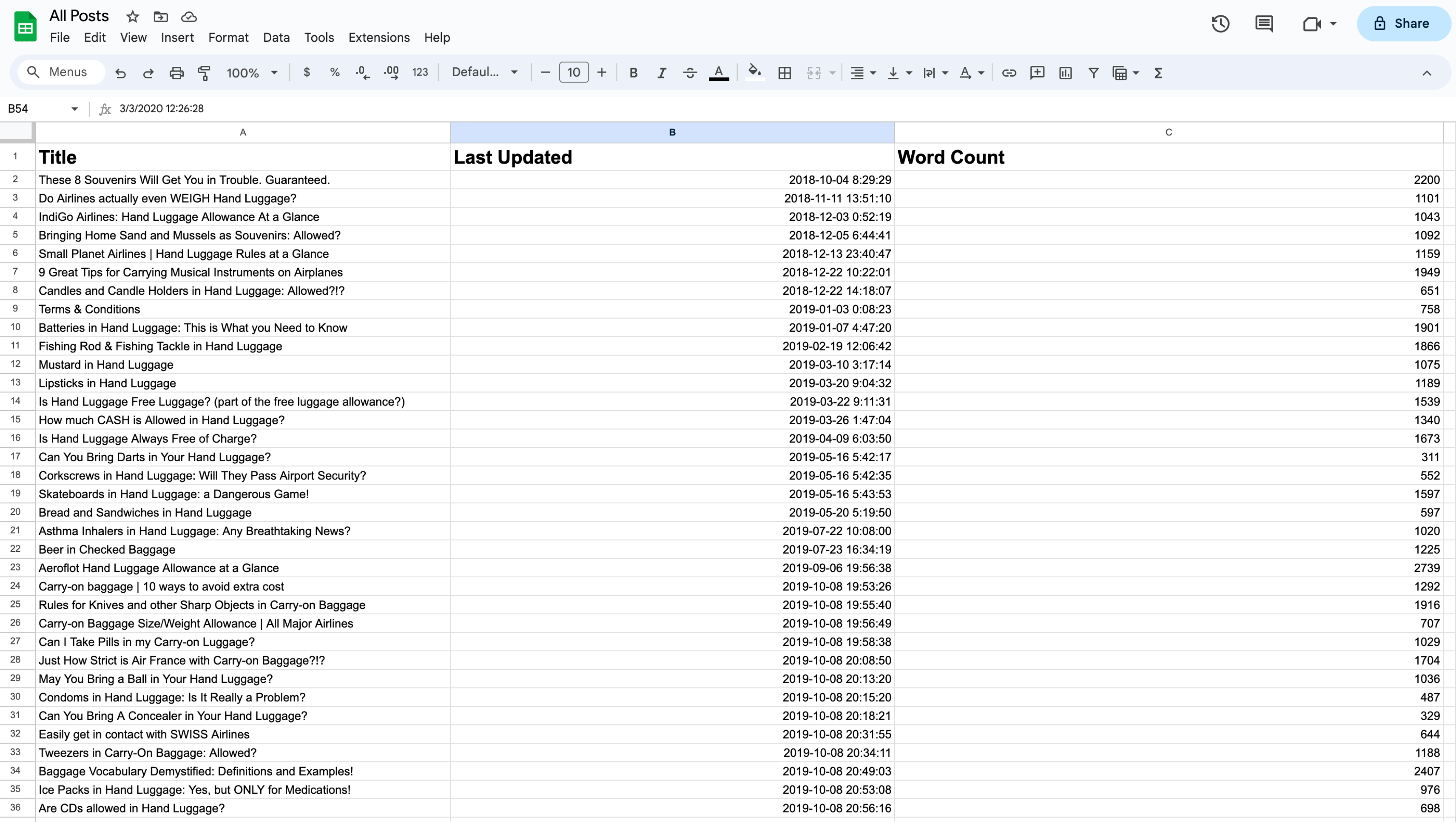Open filter views table icon
This screenshot has height=822, width=1456.
(1119, 72)
